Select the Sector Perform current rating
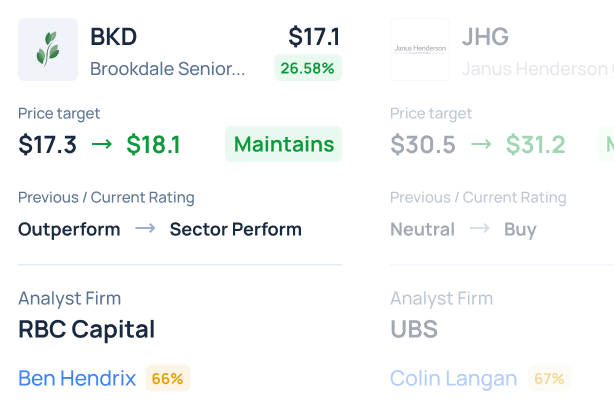614x410 pixels. click(x=236, y=229)
